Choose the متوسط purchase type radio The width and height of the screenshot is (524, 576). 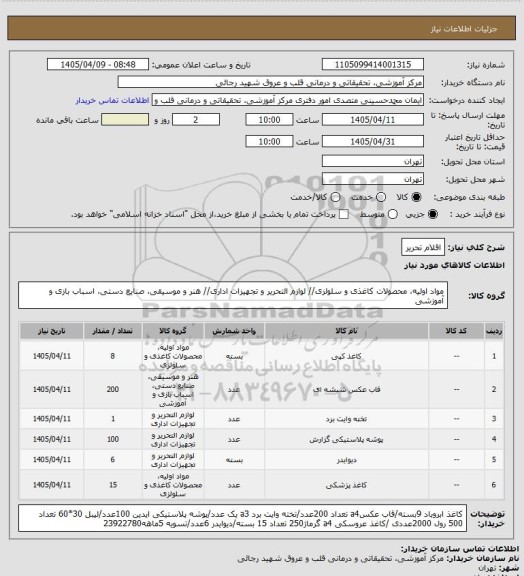click(393, 214)
